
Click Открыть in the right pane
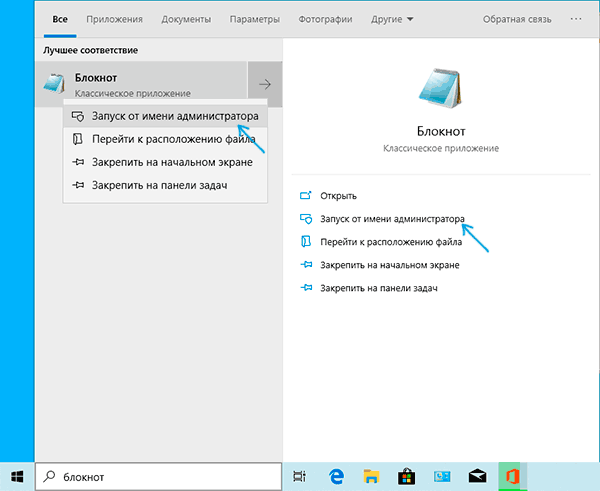338,196
